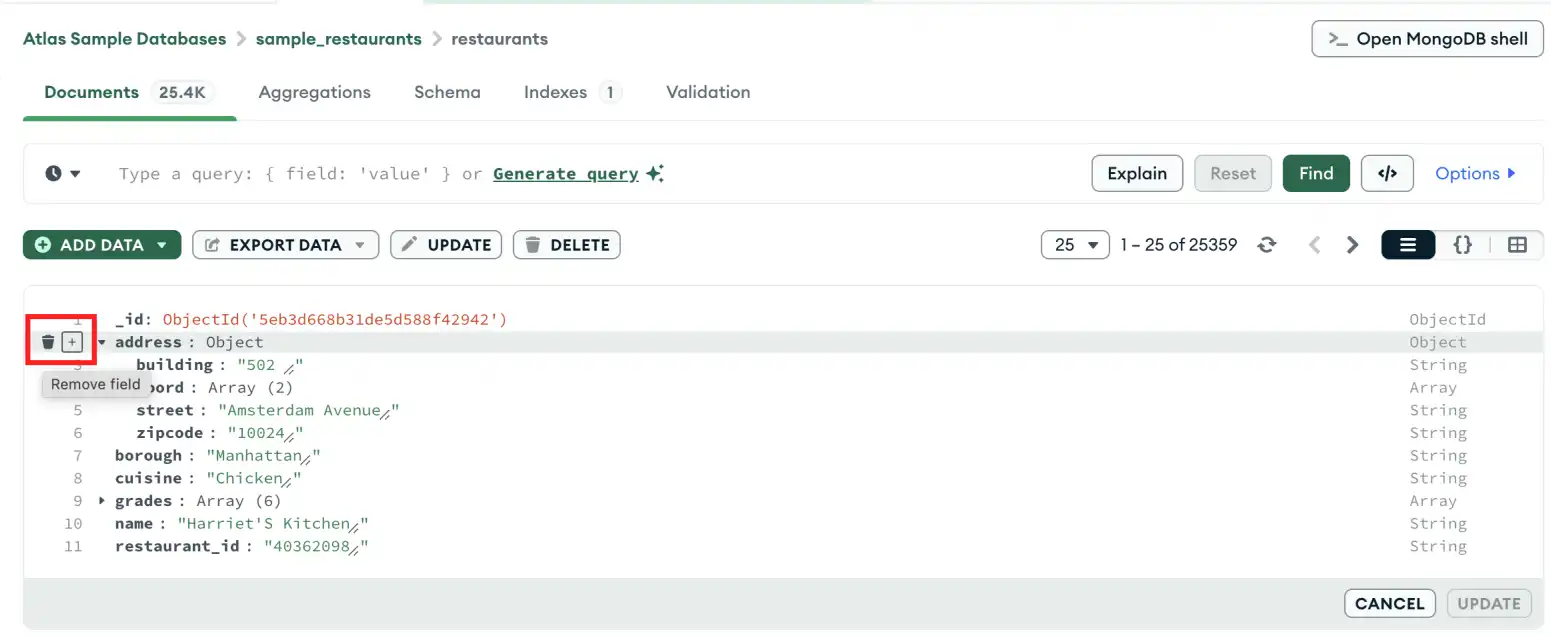1551x636 pixels.
Task: Add a new field using the plus icon
Action: 72,341
